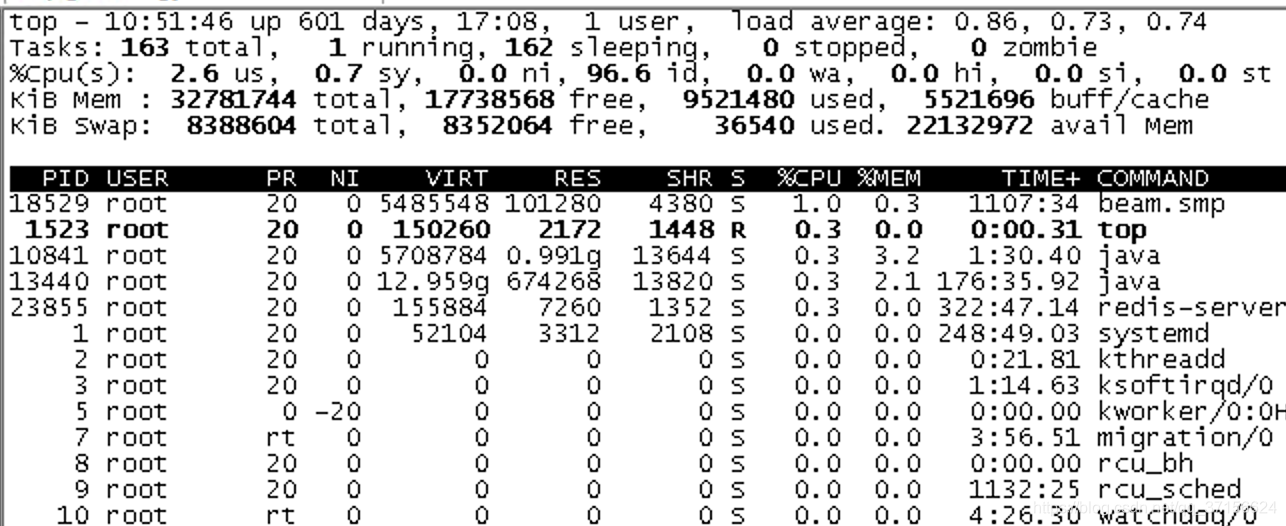The height and width of the screenshot is (526, 1286).
Task: Click VIRT value 5485548
Action: click(434, 204)
